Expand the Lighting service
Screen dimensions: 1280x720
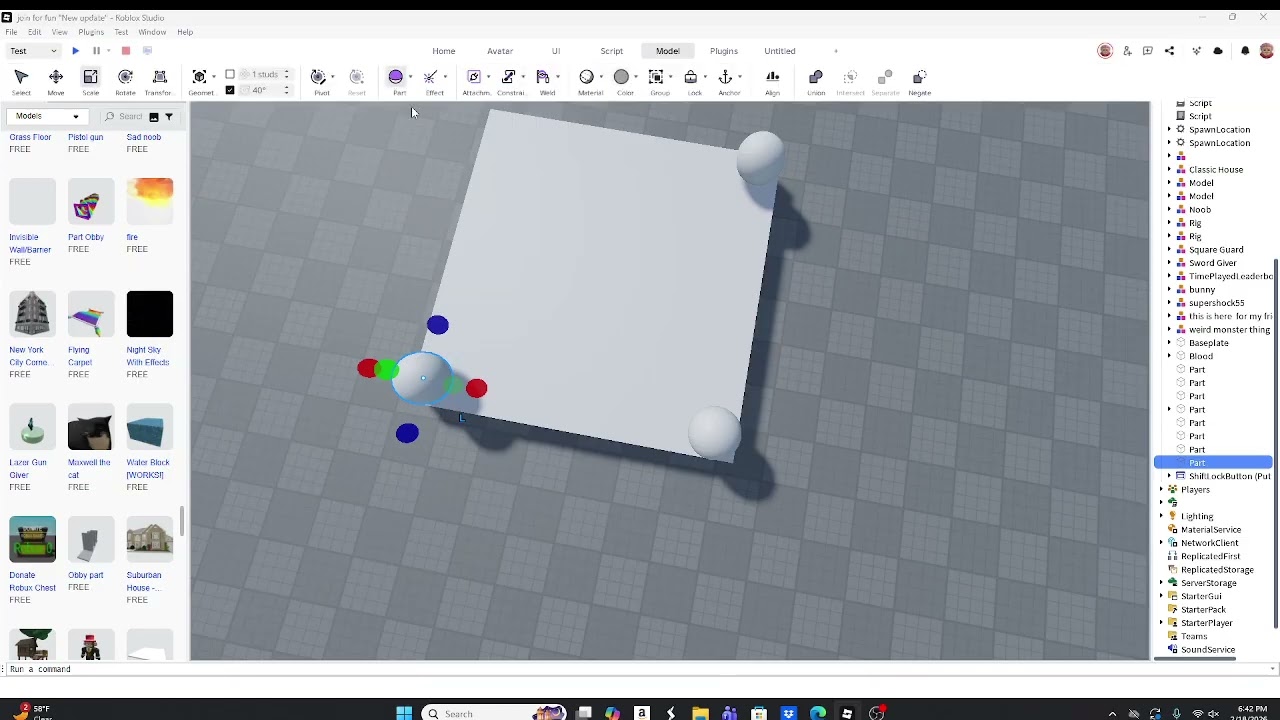pos(1161,516)
